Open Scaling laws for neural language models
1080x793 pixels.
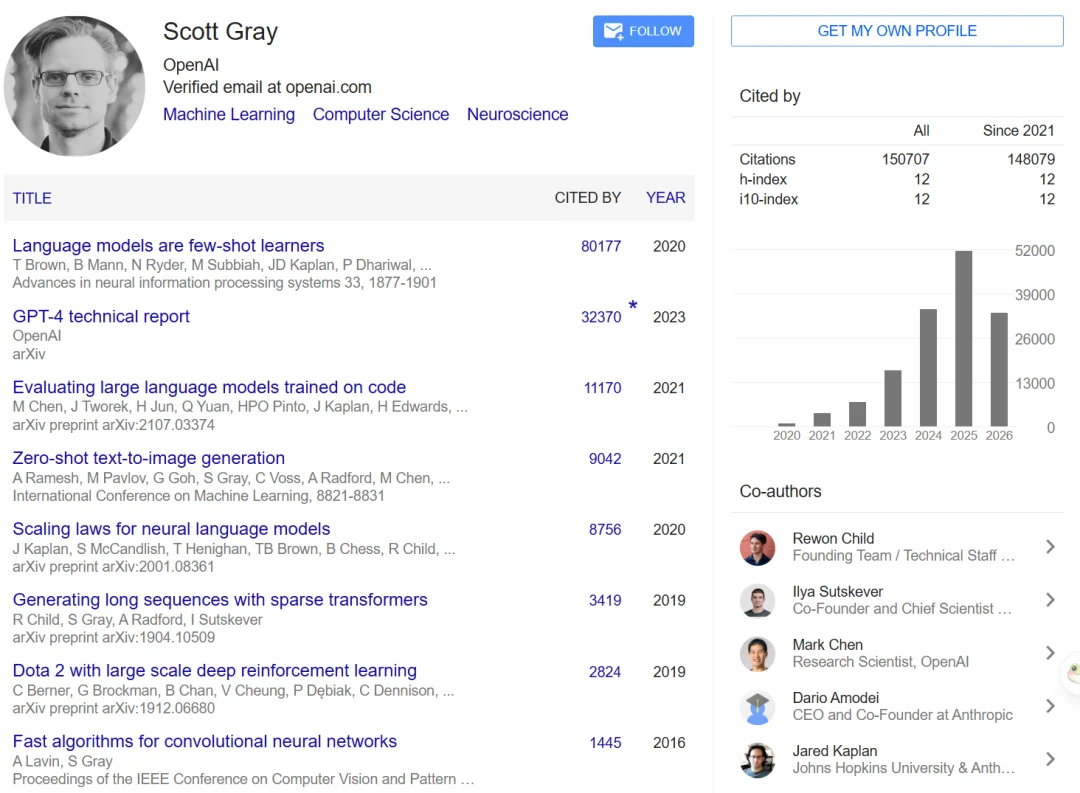pyautogui.click(x=171, y=529)
